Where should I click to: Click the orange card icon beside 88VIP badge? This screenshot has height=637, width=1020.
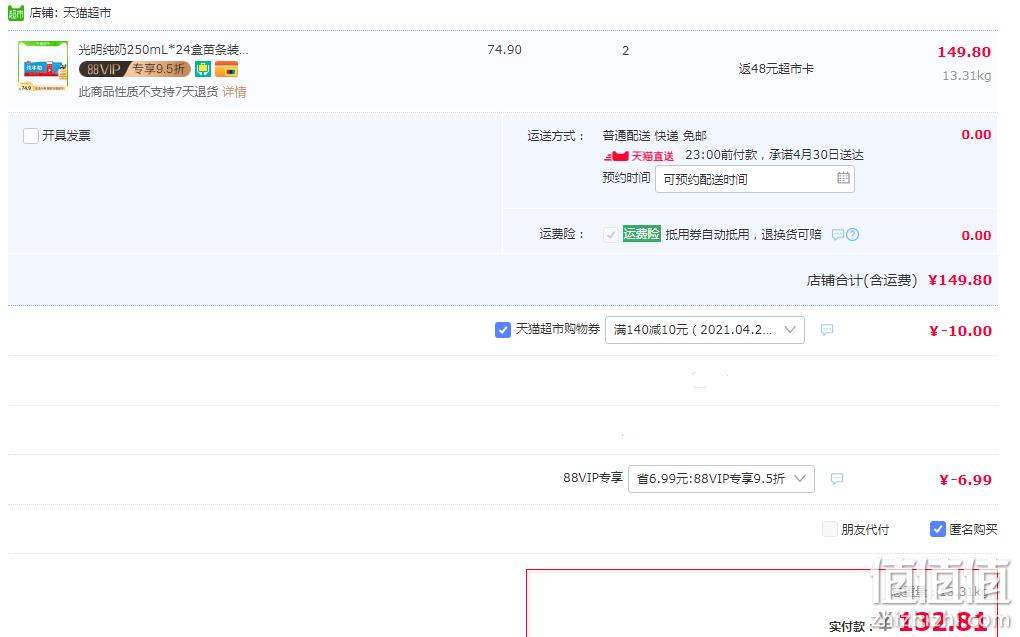tap(226, 69)
